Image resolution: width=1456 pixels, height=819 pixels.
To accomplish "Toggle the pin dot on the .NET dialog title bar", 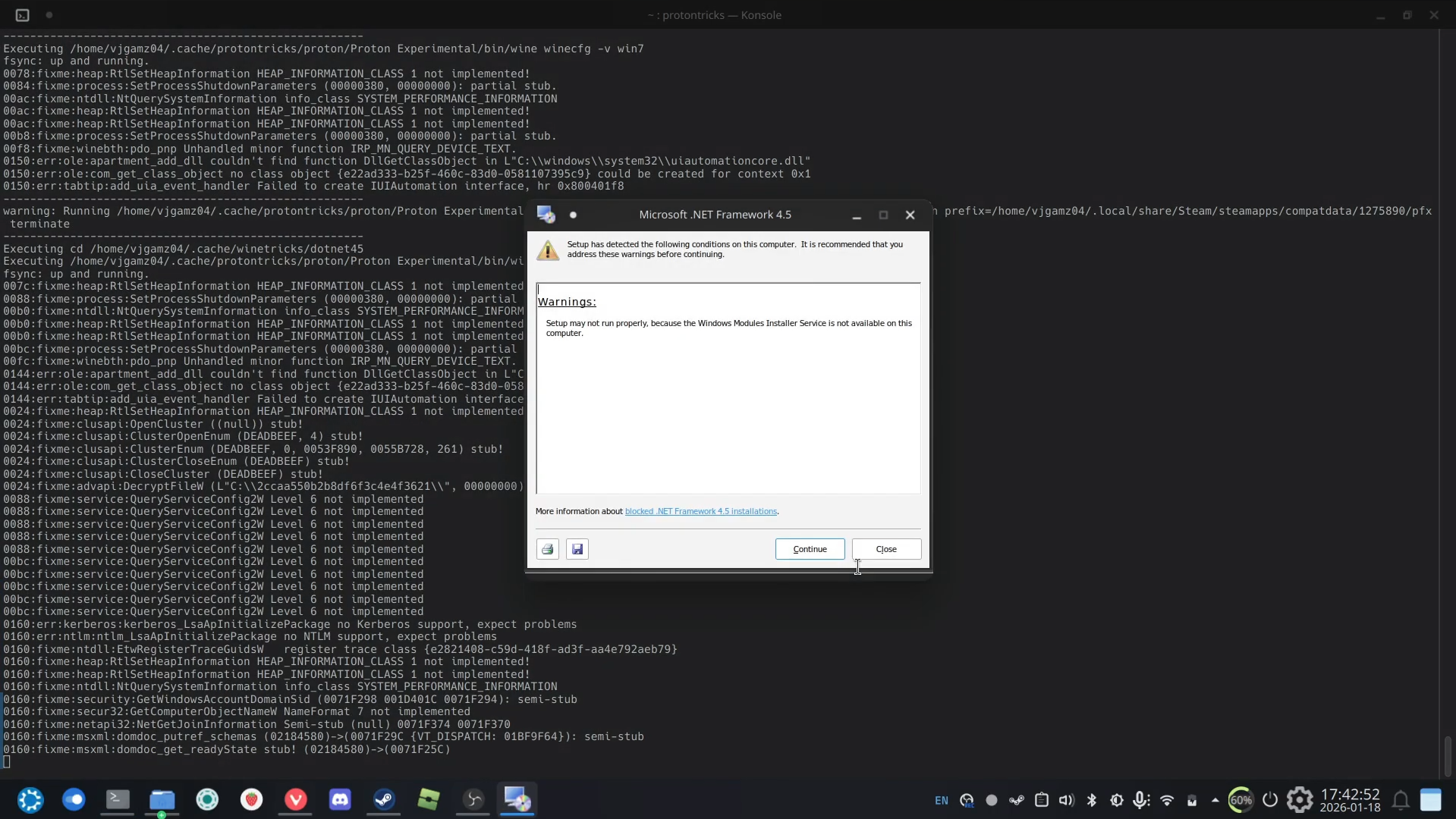I will [573, 215].
